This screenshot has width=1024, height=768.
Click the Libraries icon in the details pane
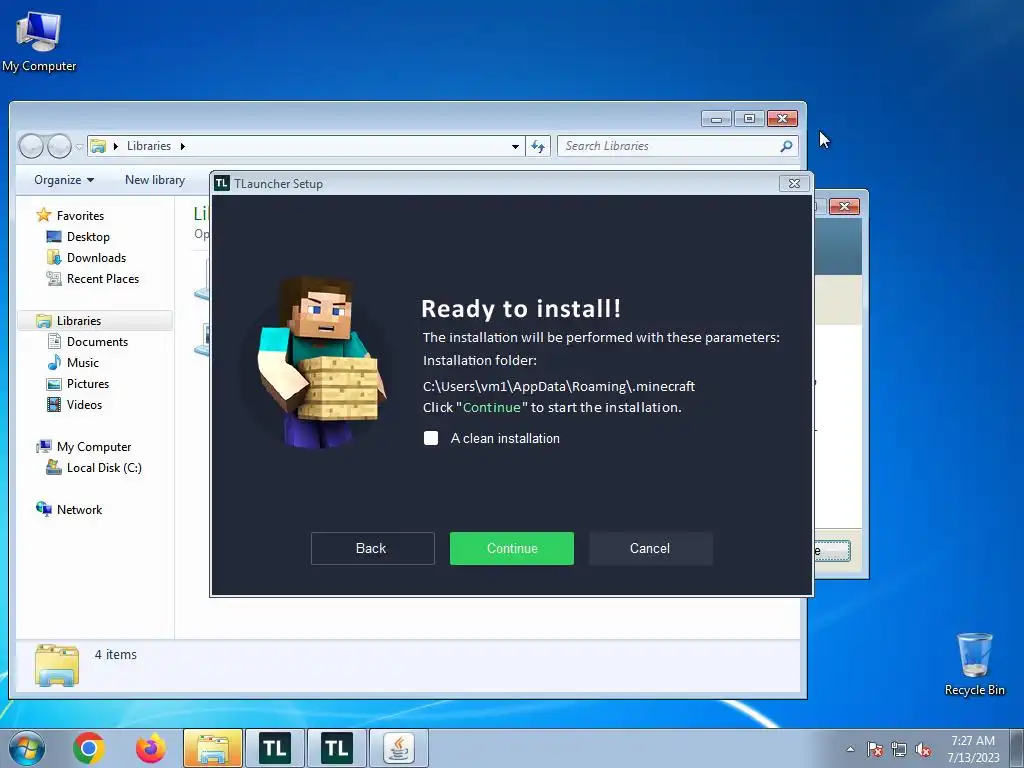57,665
